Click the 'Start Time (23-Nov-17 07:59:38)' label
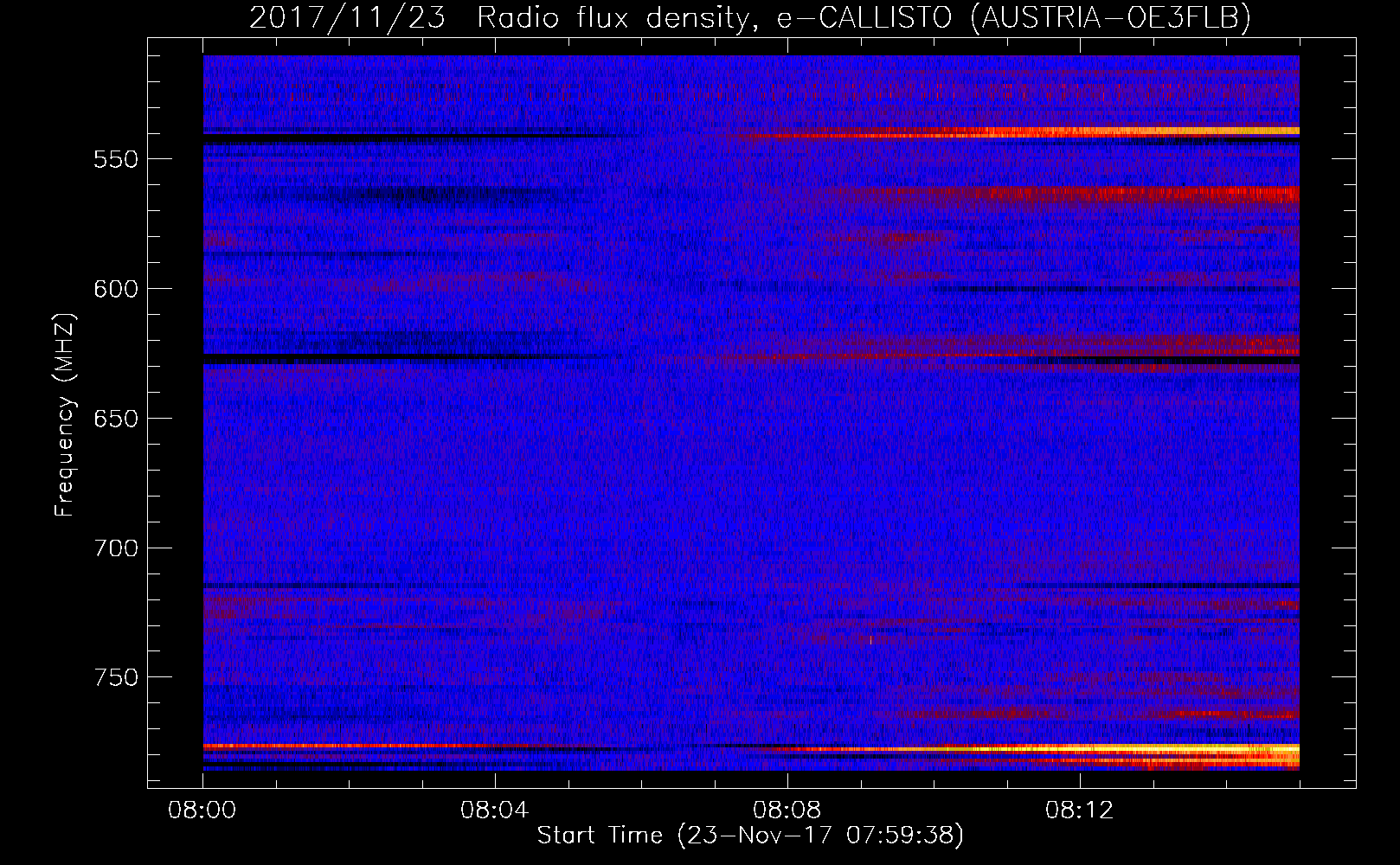 point(750,836)
